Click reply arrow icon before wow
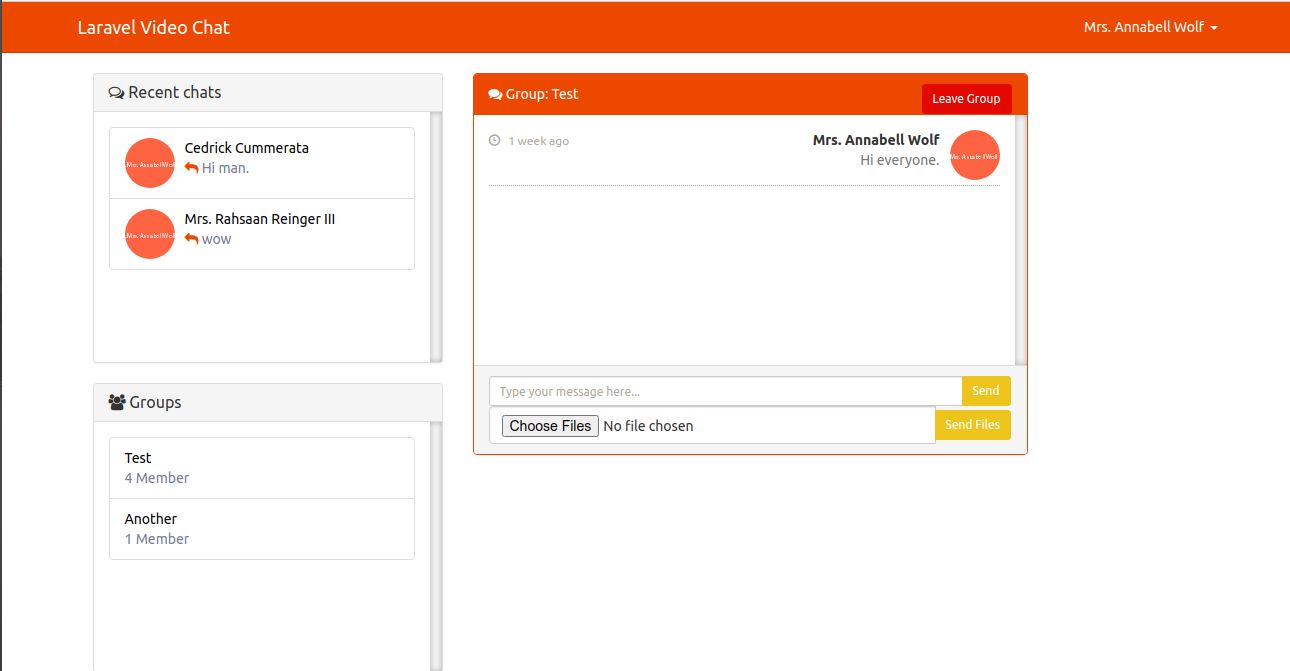Viewport: 1290px width, 671px height. (x=192, y=239)
